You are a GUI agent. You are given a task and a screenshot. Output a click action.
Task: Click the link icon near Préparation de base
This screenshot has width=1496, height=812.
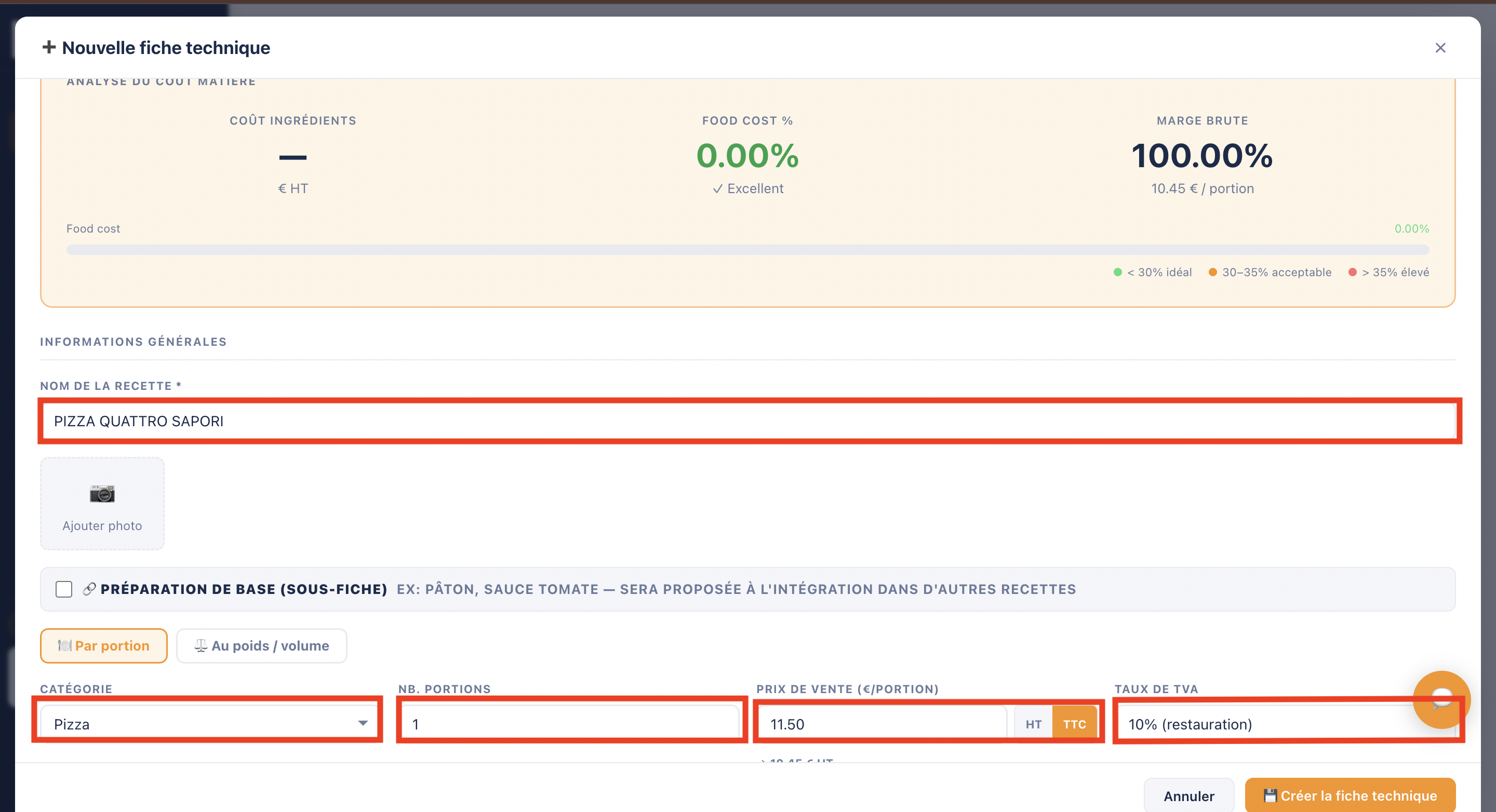(x=89, y=589)
